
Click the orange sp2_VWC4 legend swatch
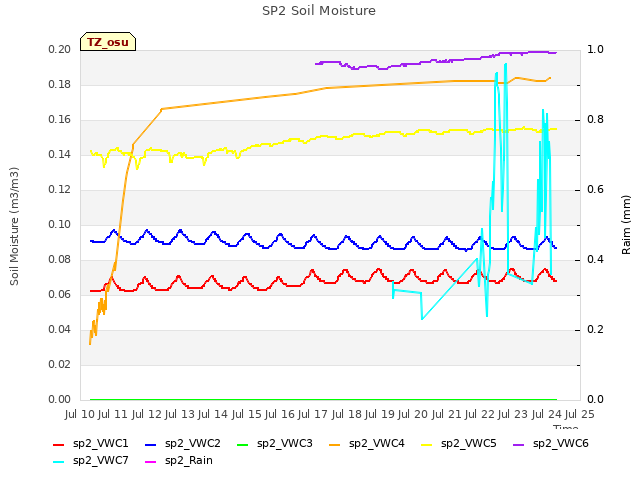(x=335, y=444)
